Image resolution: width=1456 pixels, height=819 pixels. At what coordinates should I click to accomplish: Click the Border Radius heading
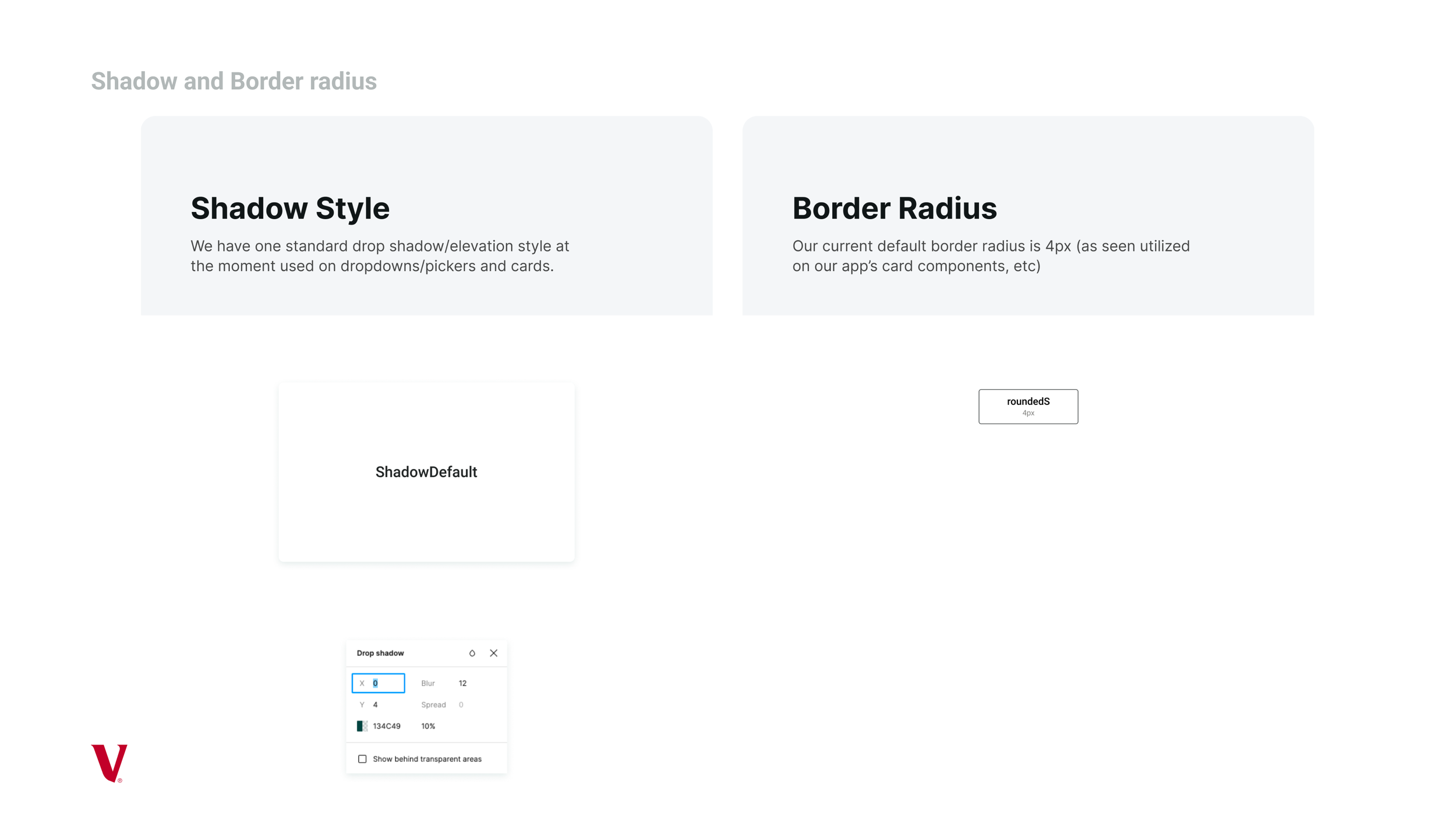895,208
